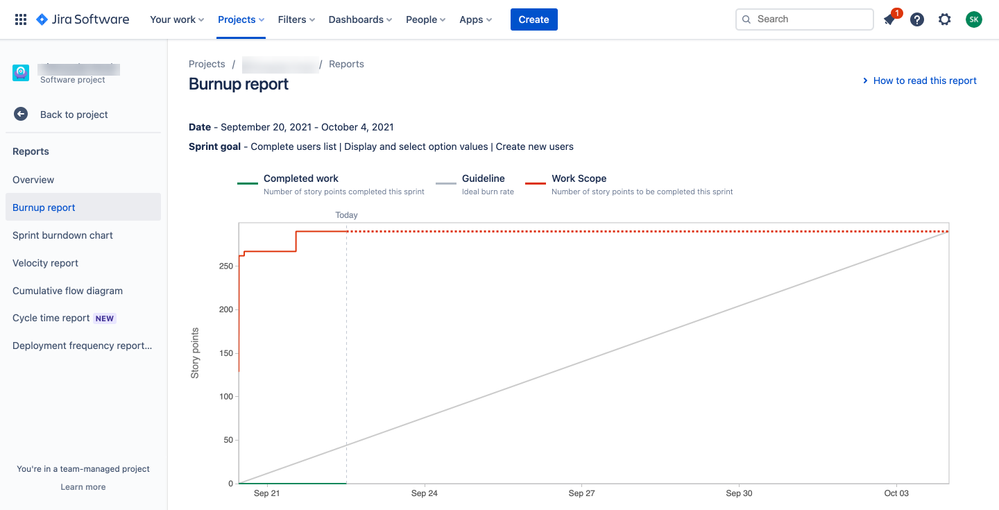Screen dimensions: 999x510
Task: Click the Sep 27 axis label
Action: coord(582,493)
